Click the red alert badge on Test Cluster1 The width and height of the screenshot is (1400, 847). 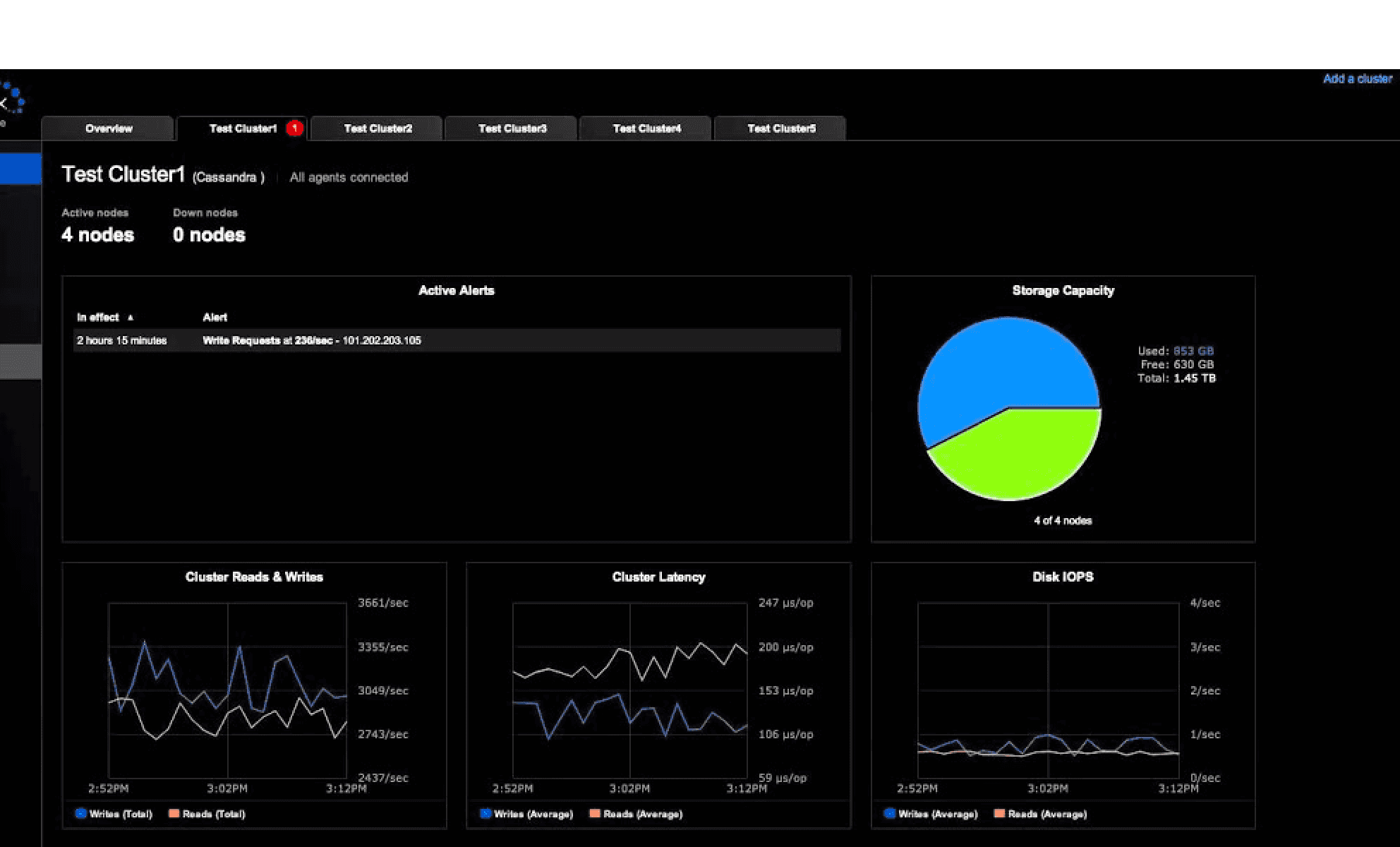pos(294,128)
